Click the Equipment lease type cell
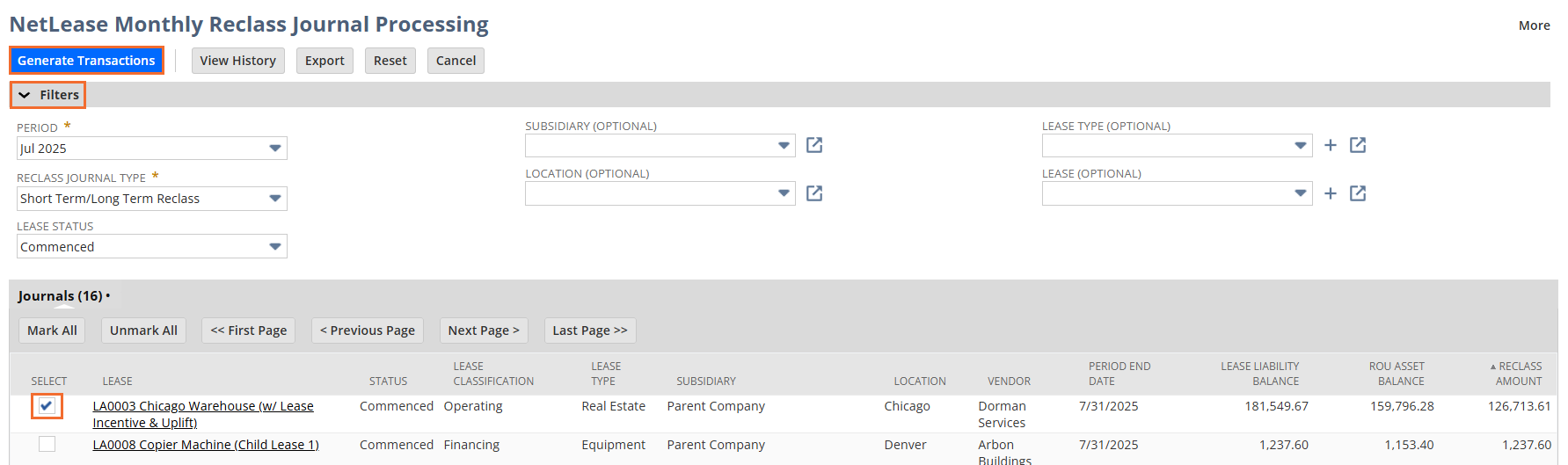The height and width of the screenshot is (465, 1568). pos(613,445)
